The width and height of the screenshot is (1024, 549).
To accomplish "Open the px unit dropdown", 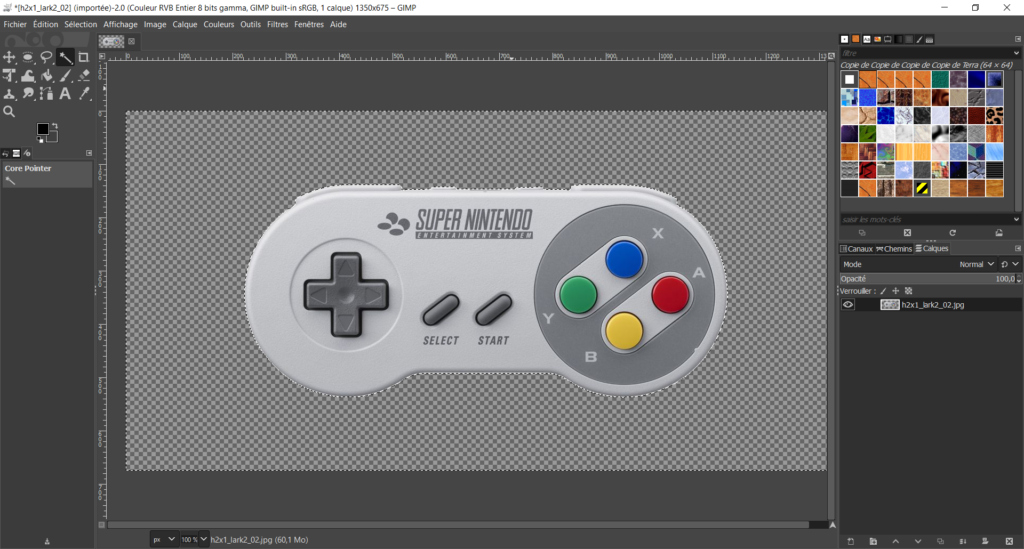I will pos(163,540).
